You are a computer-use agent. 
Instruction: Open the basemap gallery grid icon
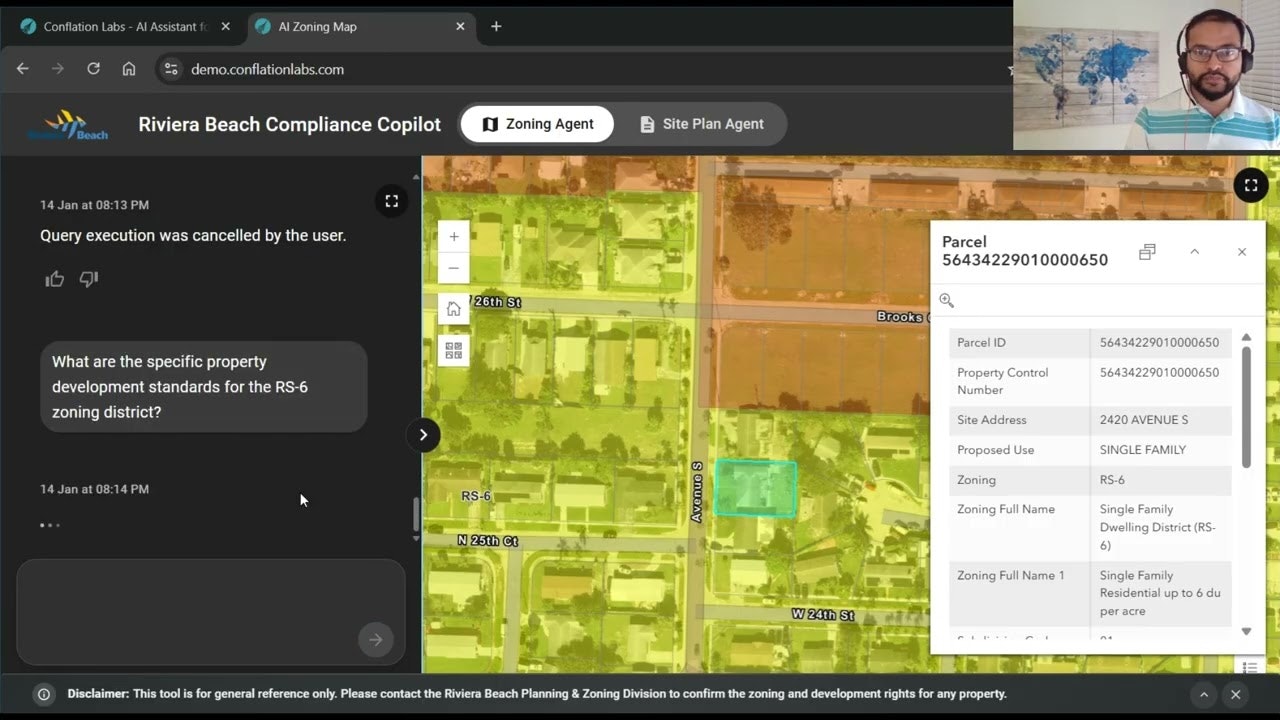tap(454, 350)
